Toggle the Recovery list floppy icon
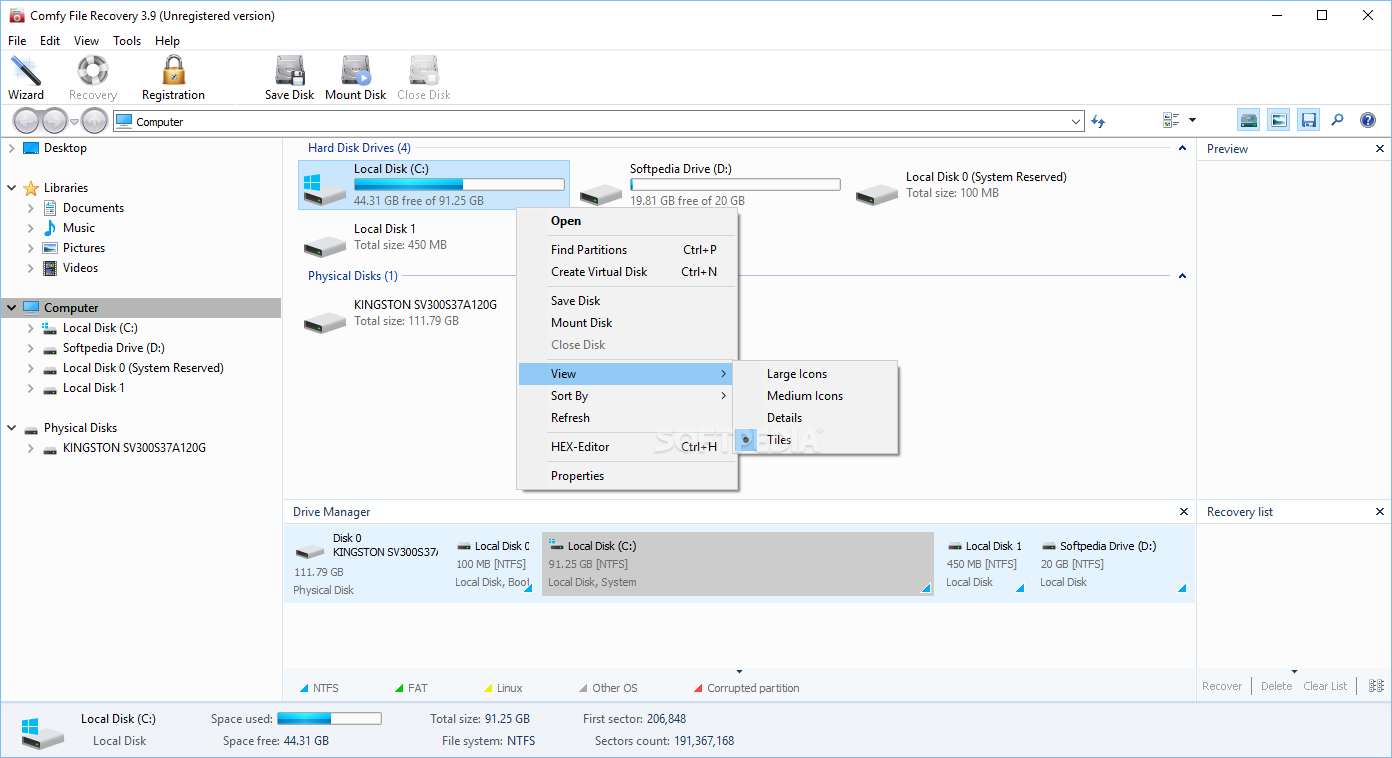1392x758 pixels. point(1308,121)
